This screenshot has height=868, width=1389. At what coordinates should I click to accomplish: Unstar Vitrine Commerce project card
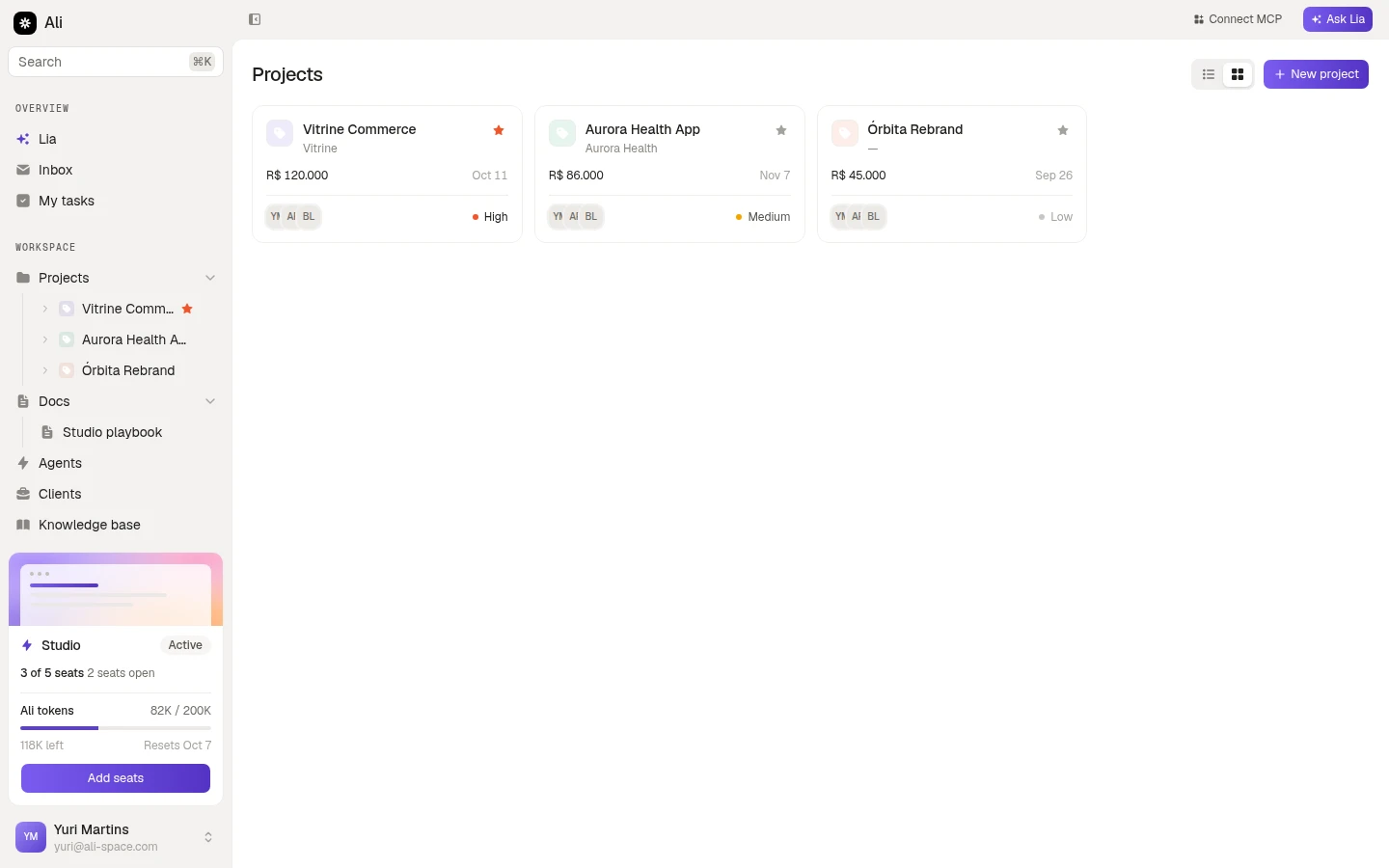[499, 130]
